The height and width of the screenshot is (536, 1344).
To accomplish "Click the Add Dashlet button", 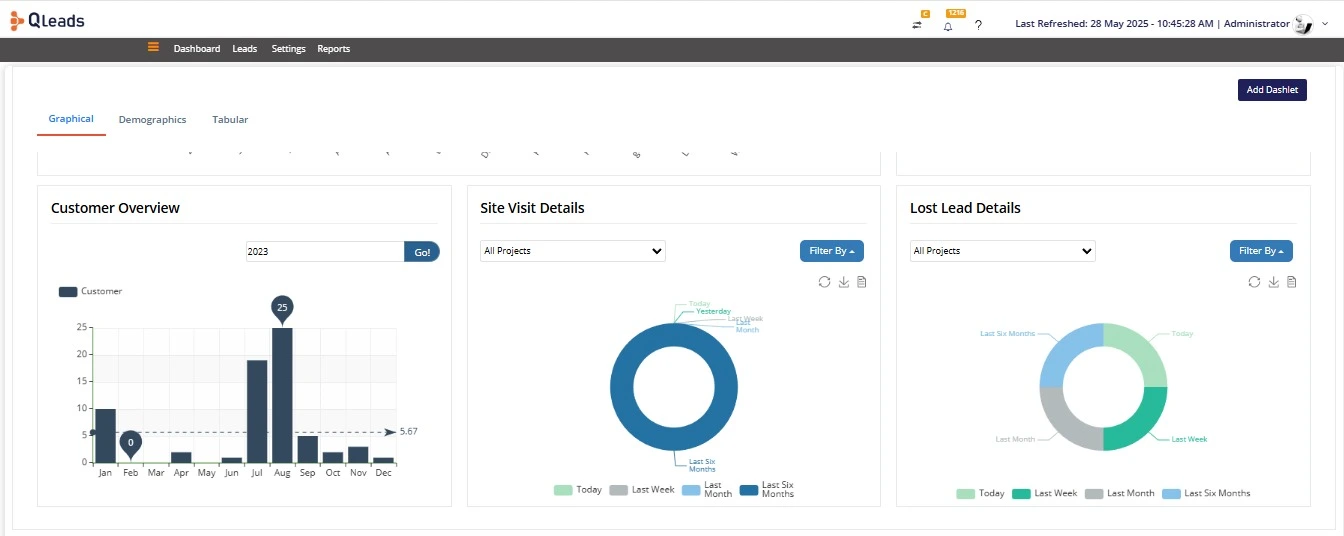I will click(x=1272, y=90).
